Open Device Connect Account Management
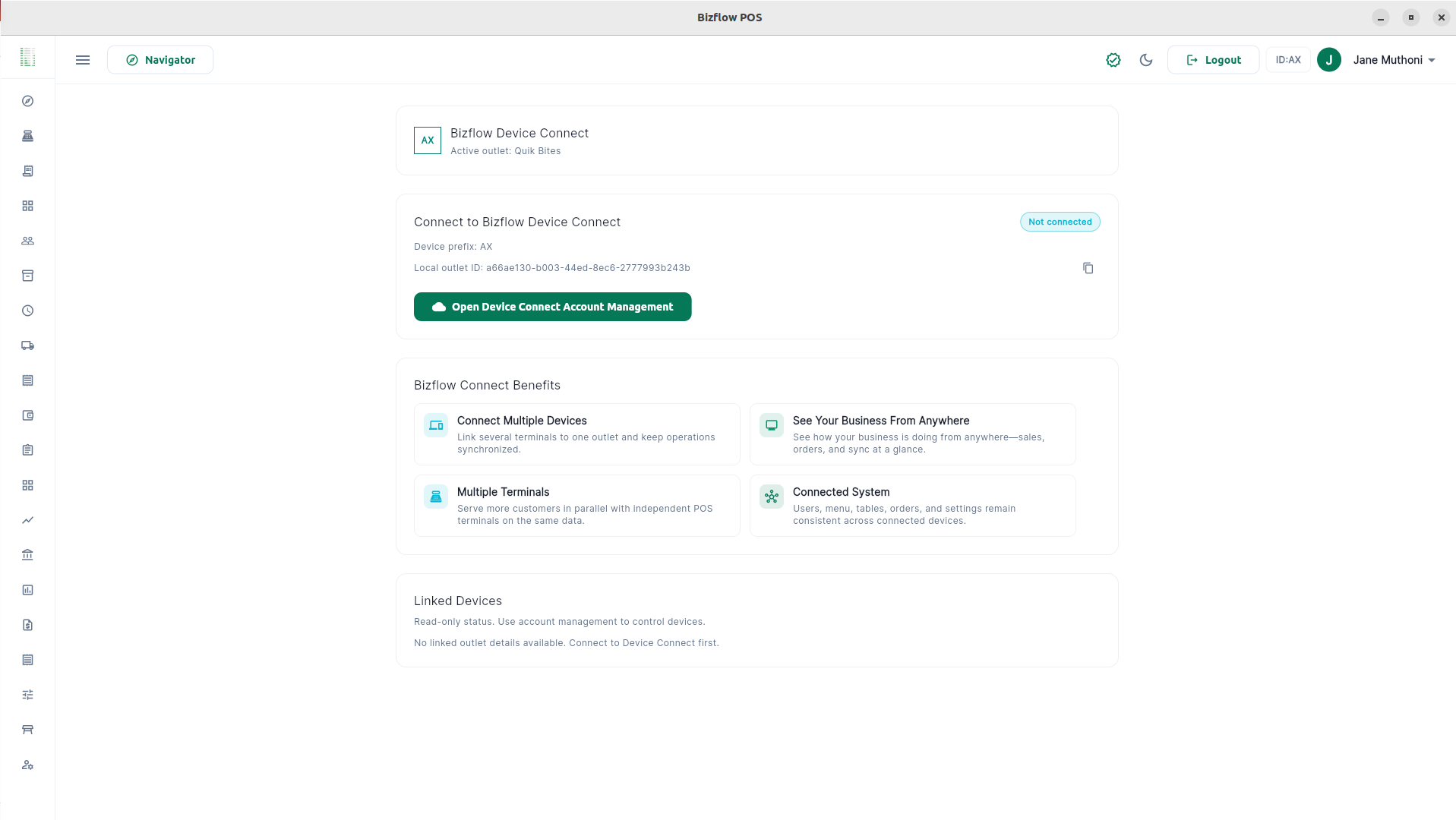The width and height of the screenshot is (1456, 820). coord(552,307)
